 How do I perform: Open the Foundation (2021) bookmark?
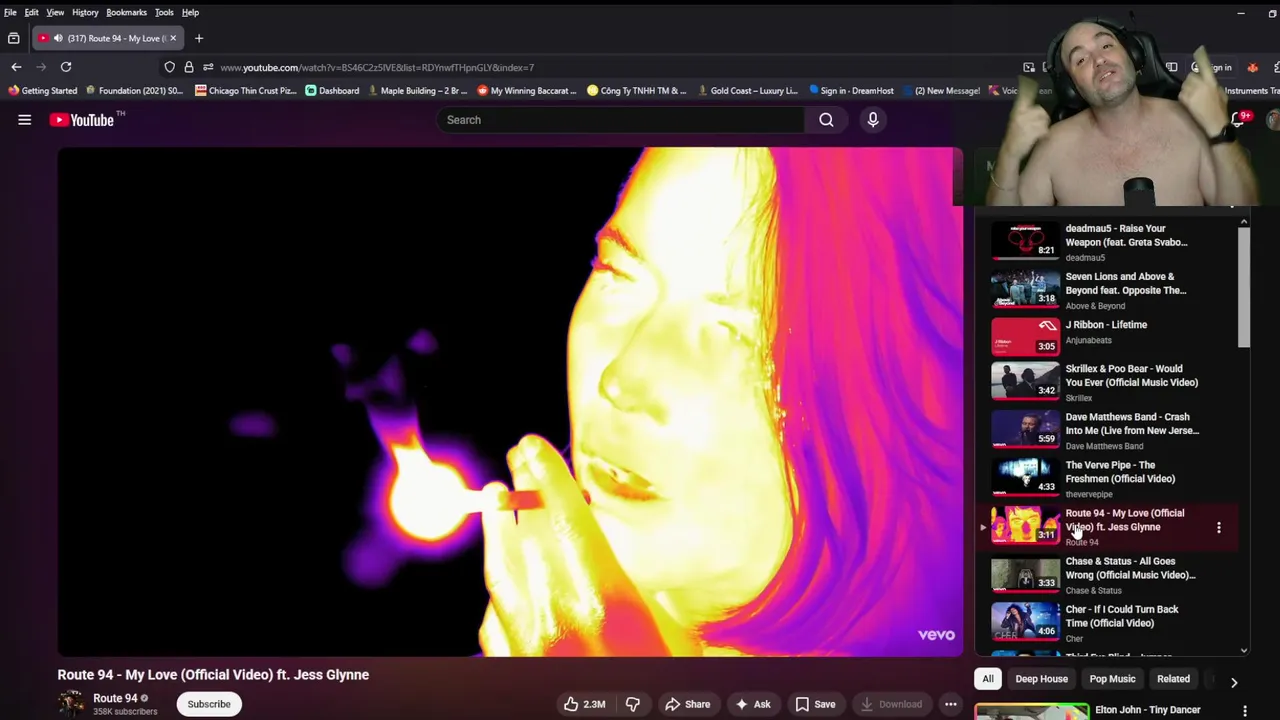point(135,91)
